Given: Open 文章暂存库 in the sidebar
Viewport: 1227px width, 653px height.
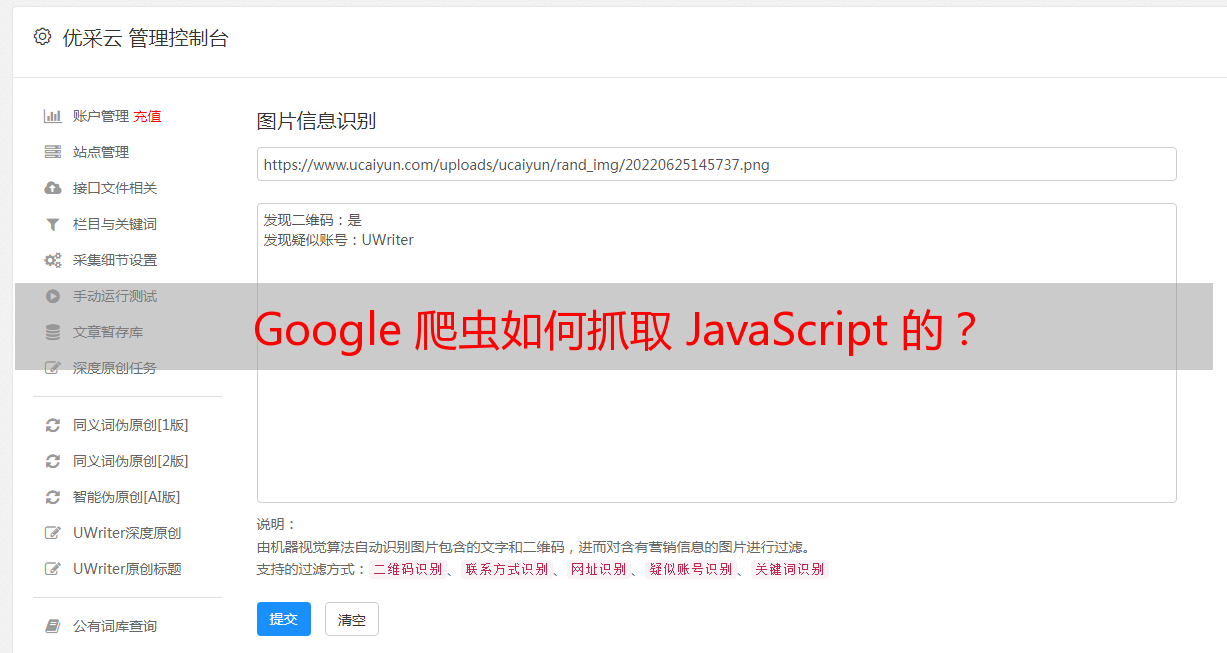Looking at the screenshot, I should 108,332.
